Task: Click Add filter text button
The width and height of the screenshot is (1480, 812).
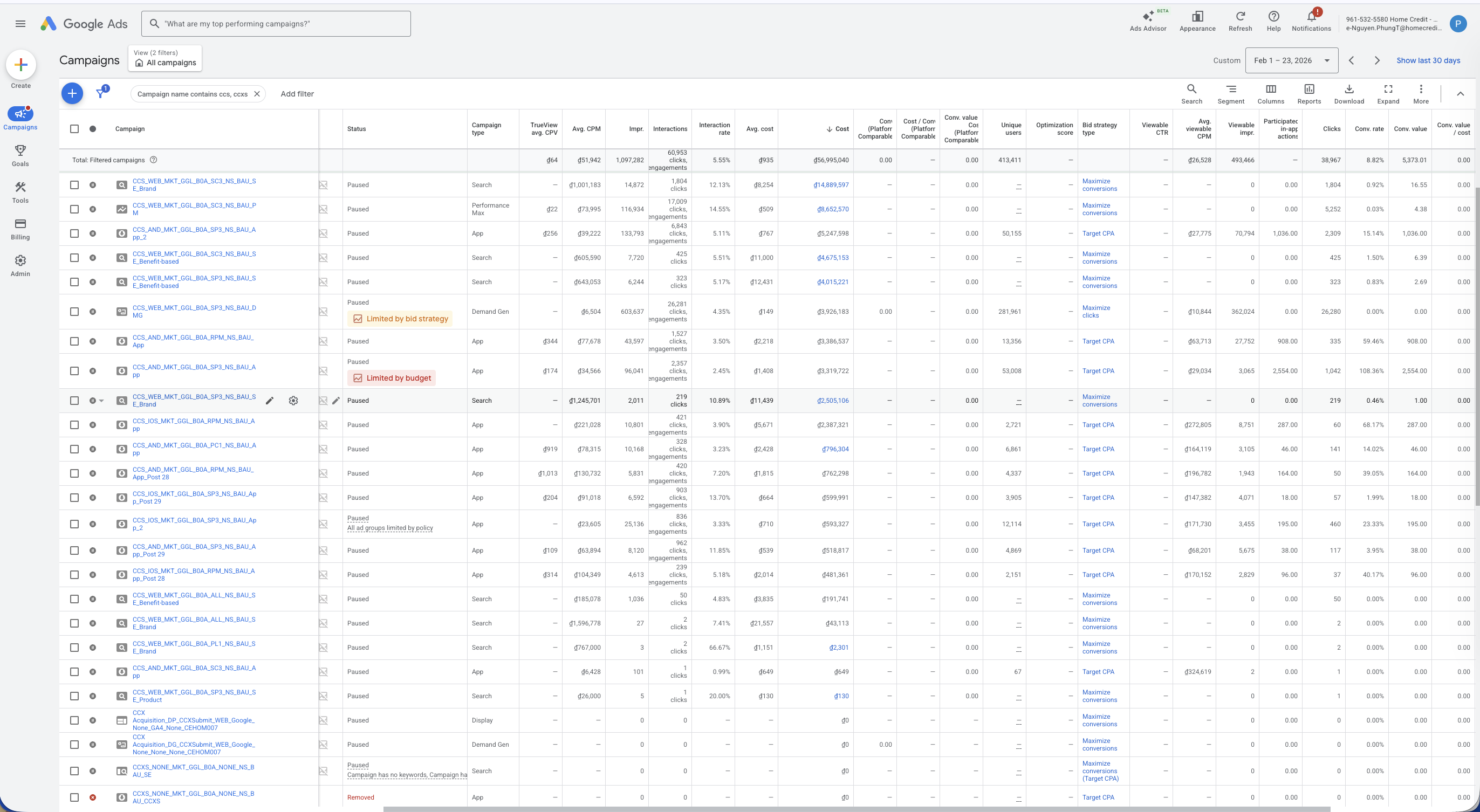Action: coord(297,94)
